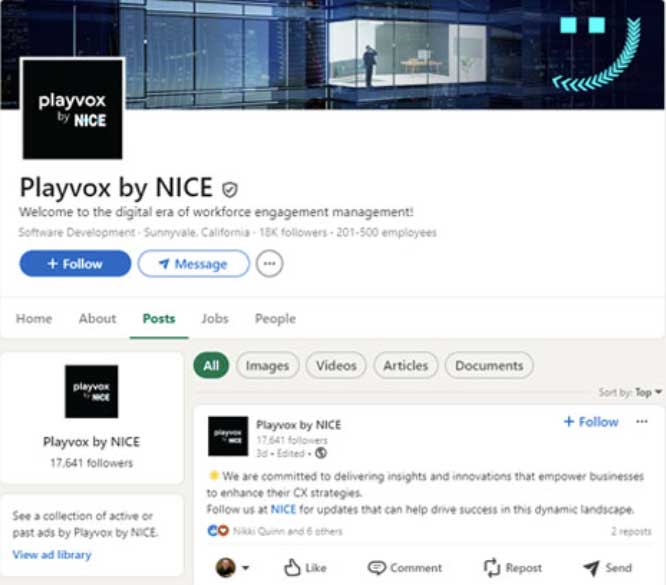Click the Send paper plane icon
The width and height of the screenshot is (666, 585).
point(591,568)
